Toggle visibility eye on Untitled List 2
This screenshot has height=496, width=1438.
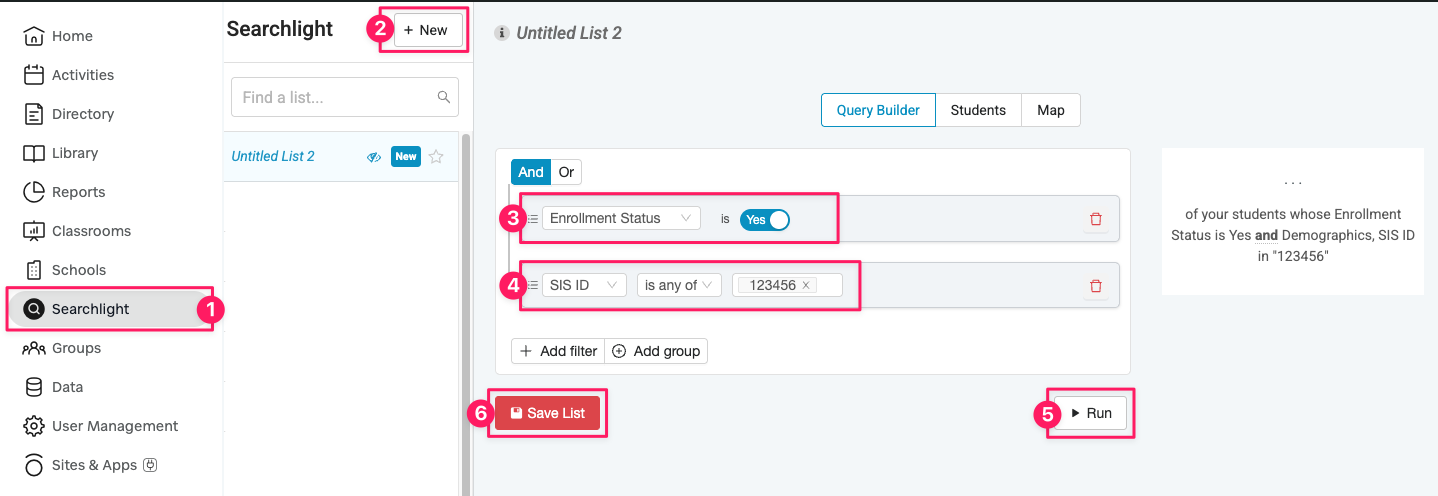[374, 157]
